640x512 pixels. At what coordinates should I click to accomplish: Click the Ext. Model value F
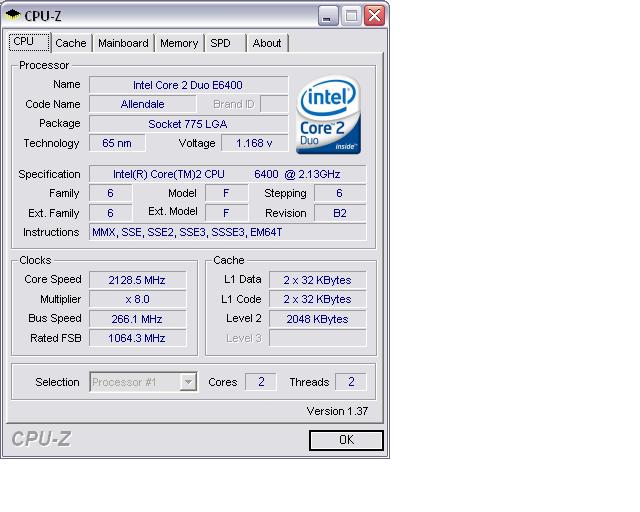point(226,213)
